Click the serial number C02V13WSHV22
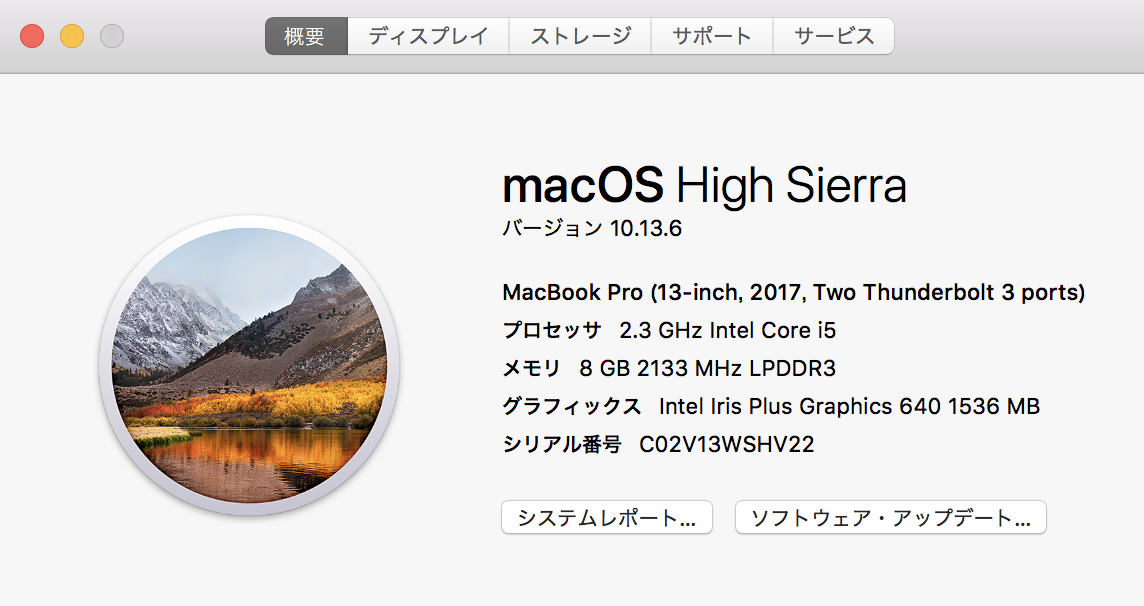The width and height of the screenshot is (1144, 606). point(727,444)
